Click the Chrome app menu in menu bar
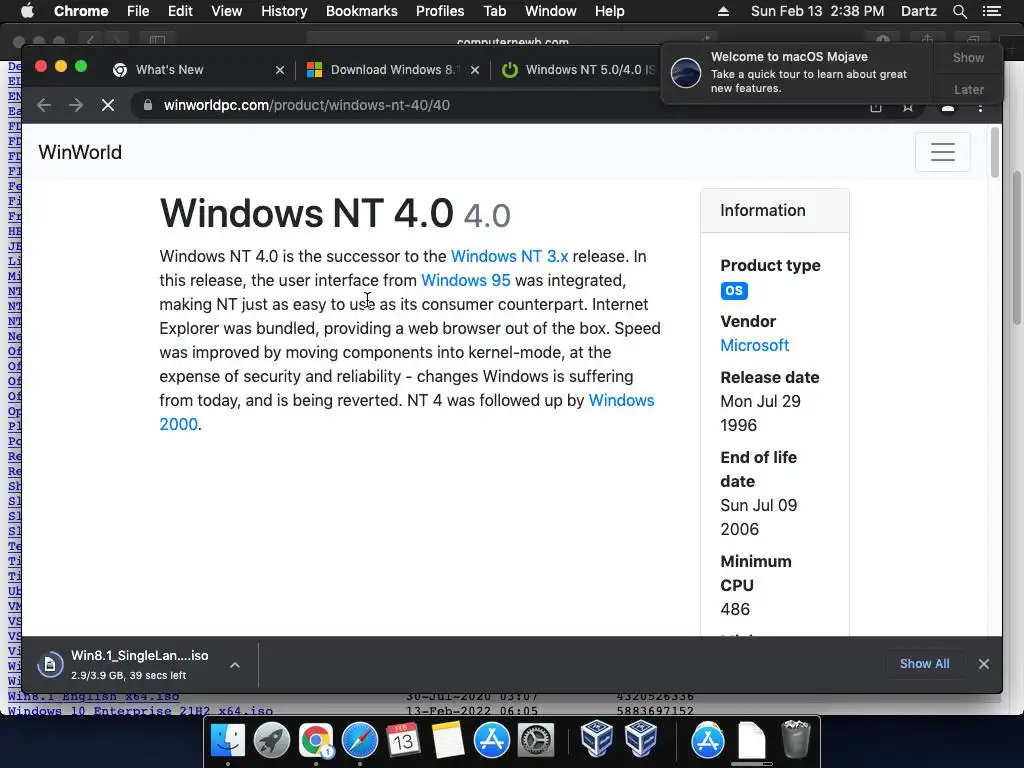The width and height of the screenshot is (1024, 768). pos(81,11)
